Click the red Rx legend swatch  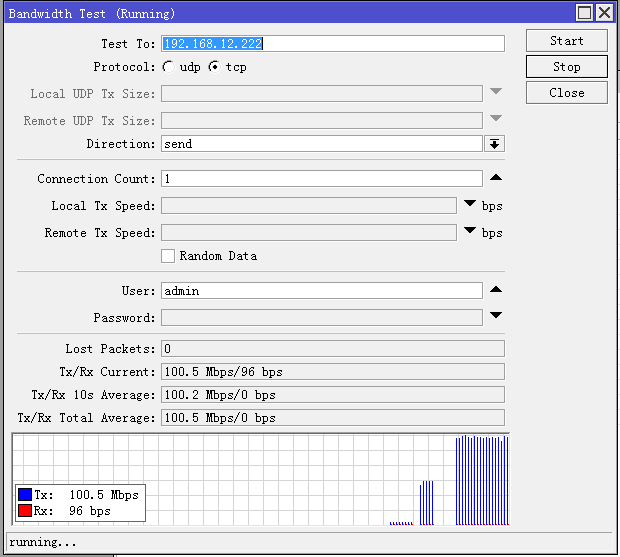pos(25,511)
